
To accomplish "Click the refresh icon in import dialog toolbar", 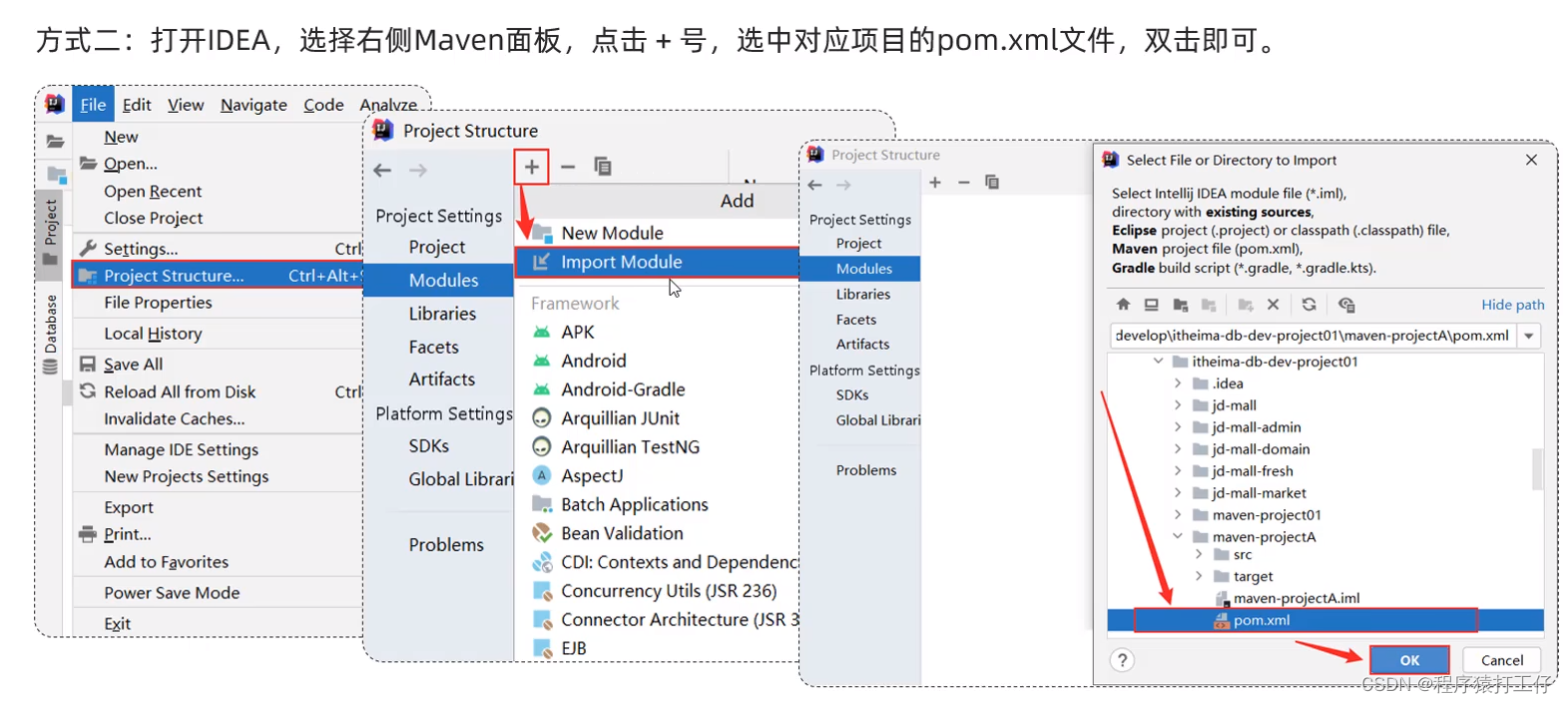I will point(1308,305).
